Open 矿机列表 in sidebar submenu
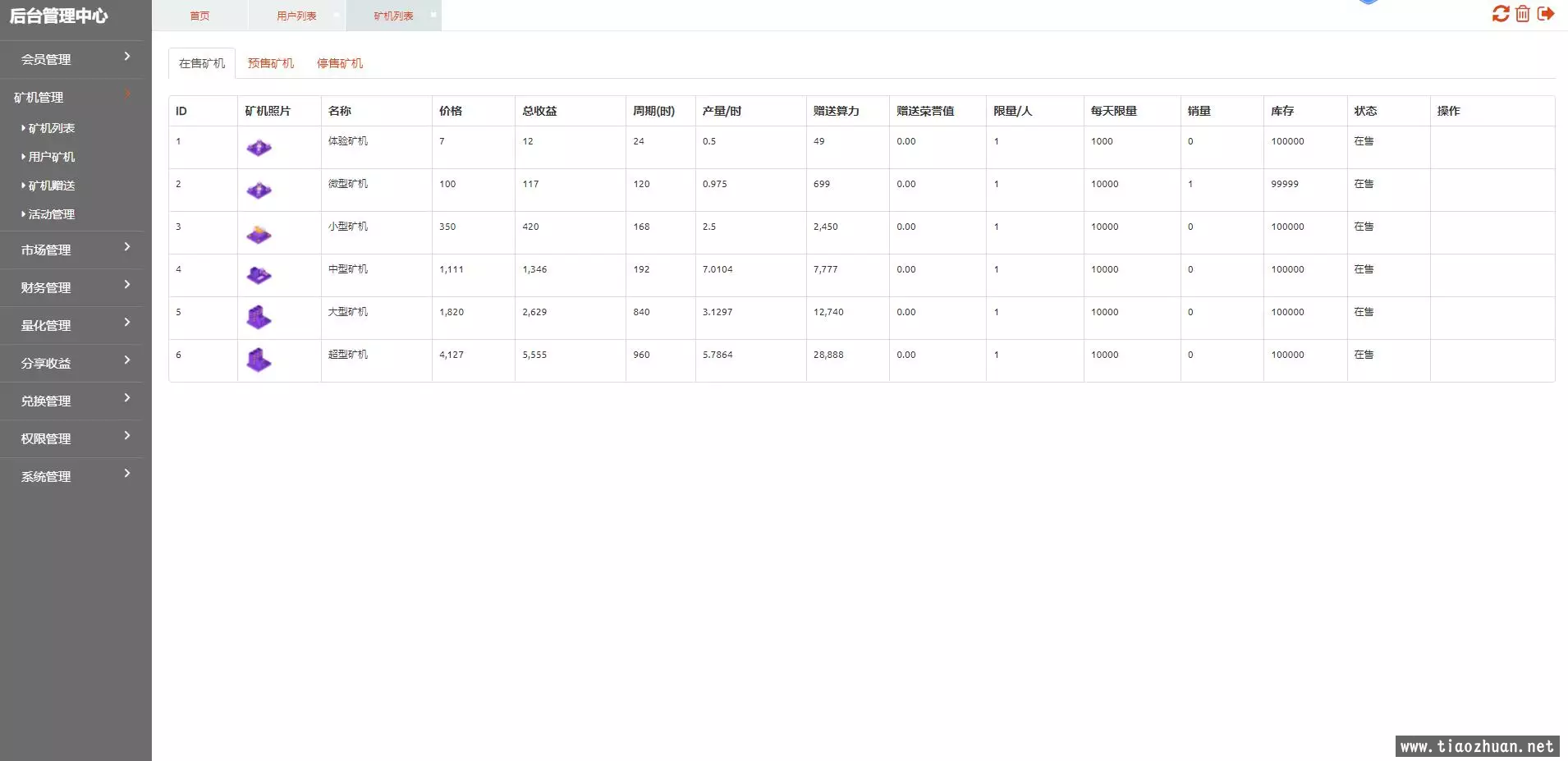The width and height of the screenshot is (1568, 761). 51,128
